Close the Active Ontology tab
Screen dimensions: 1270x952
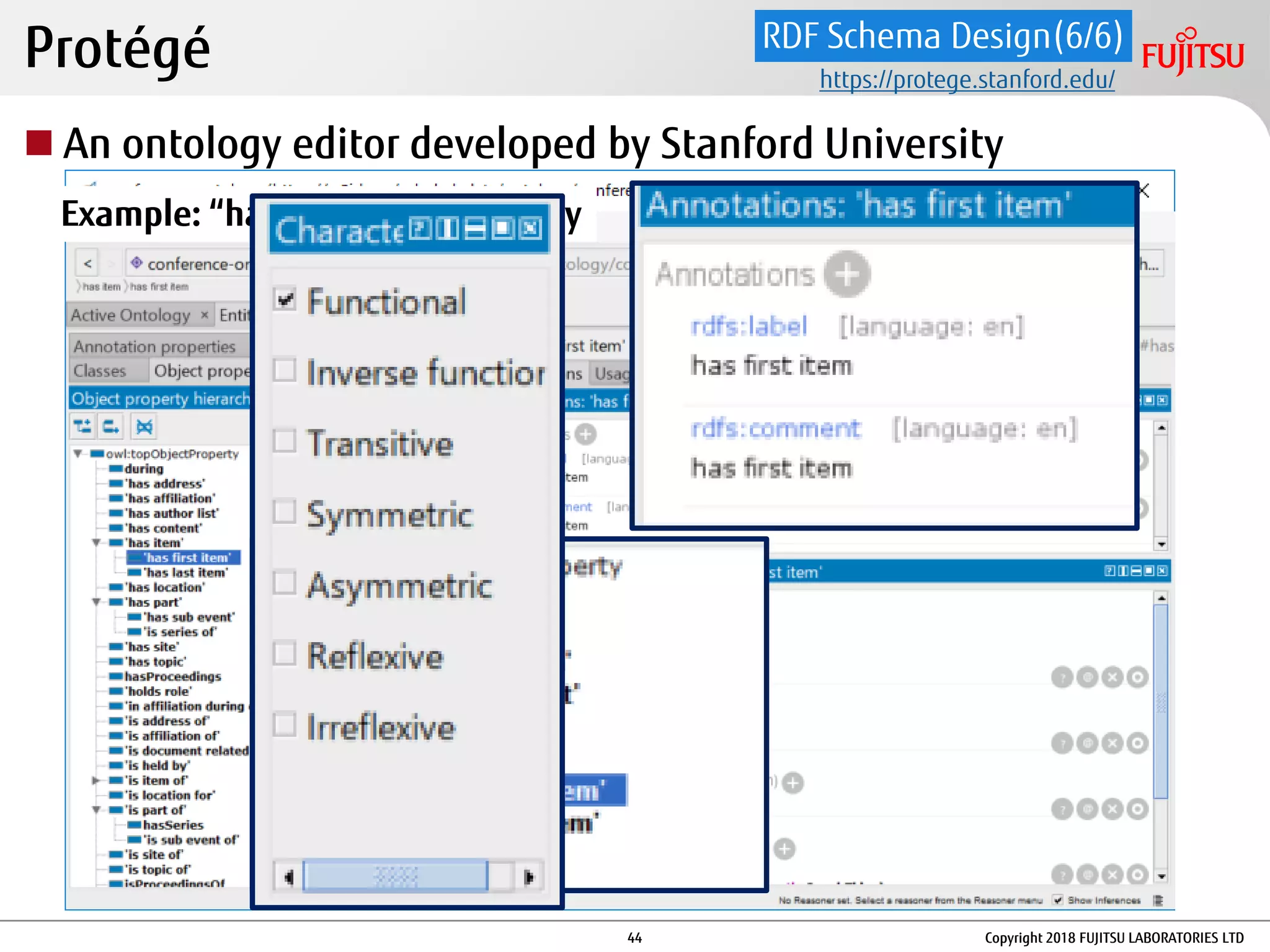point(204,315)
